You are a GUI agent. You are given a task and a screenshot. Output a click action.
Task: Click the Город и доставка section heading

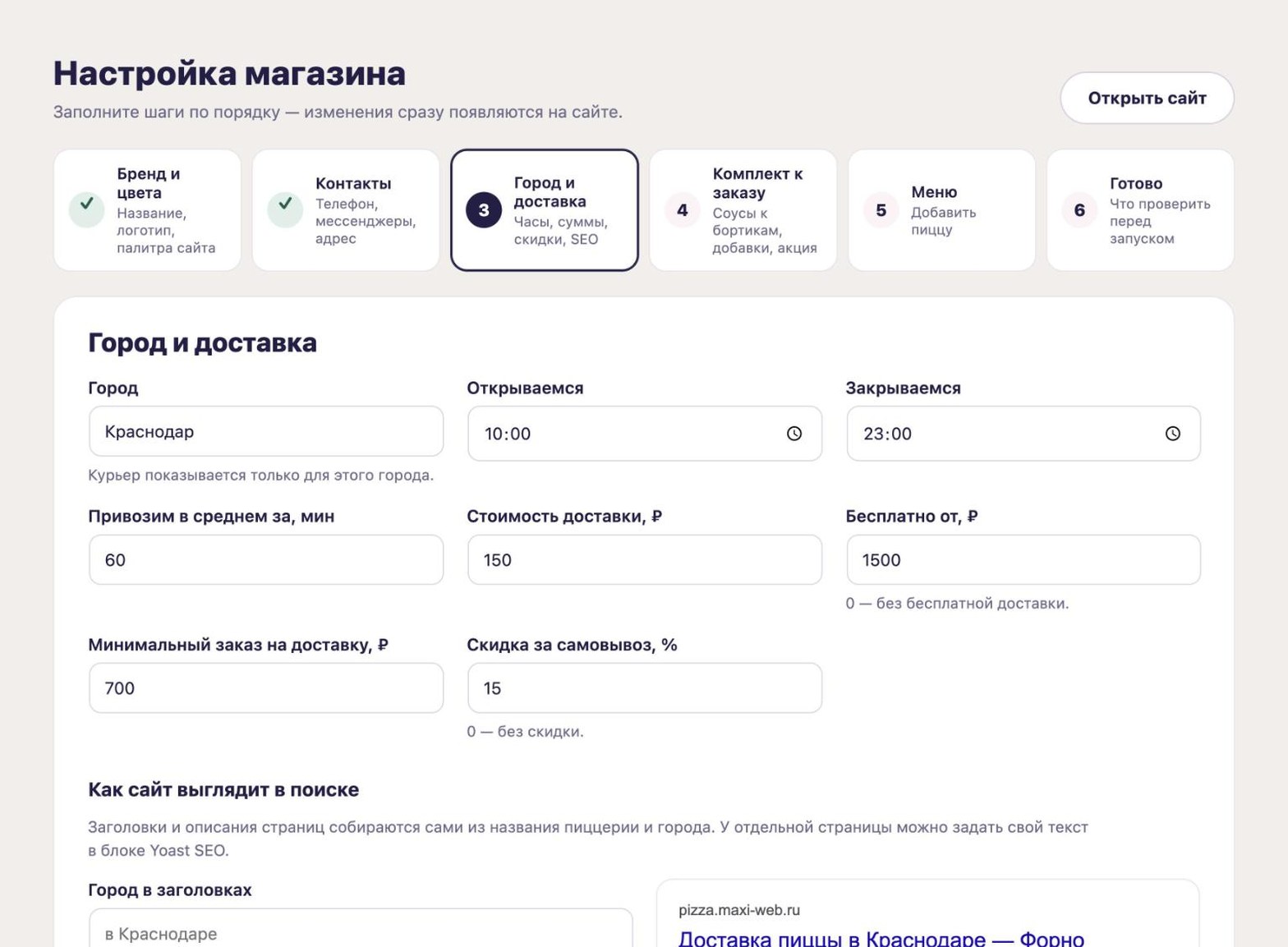coord(202,342)
